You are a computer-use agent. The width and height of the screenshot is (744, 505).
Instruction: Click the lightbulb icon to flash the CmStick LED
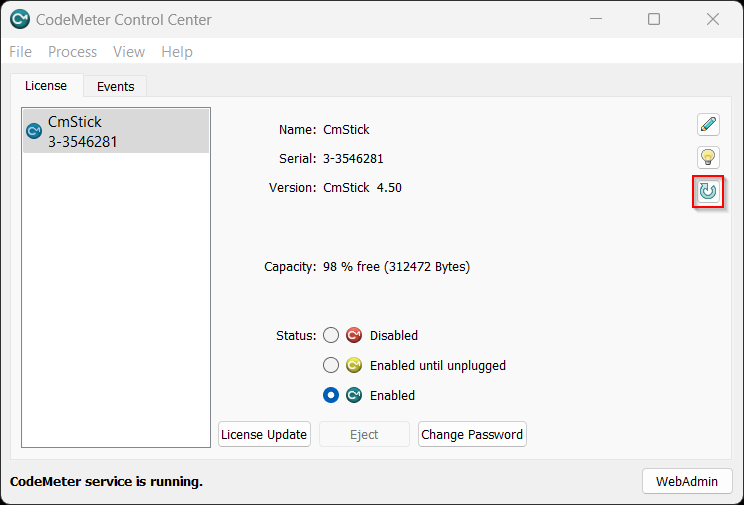coord(708,157)
